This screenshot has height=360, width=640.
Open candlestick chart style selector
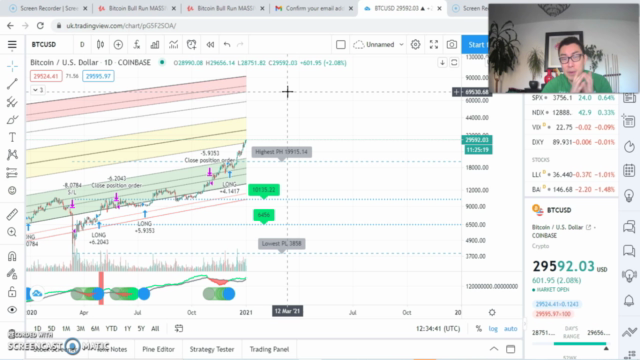(100, 44)
